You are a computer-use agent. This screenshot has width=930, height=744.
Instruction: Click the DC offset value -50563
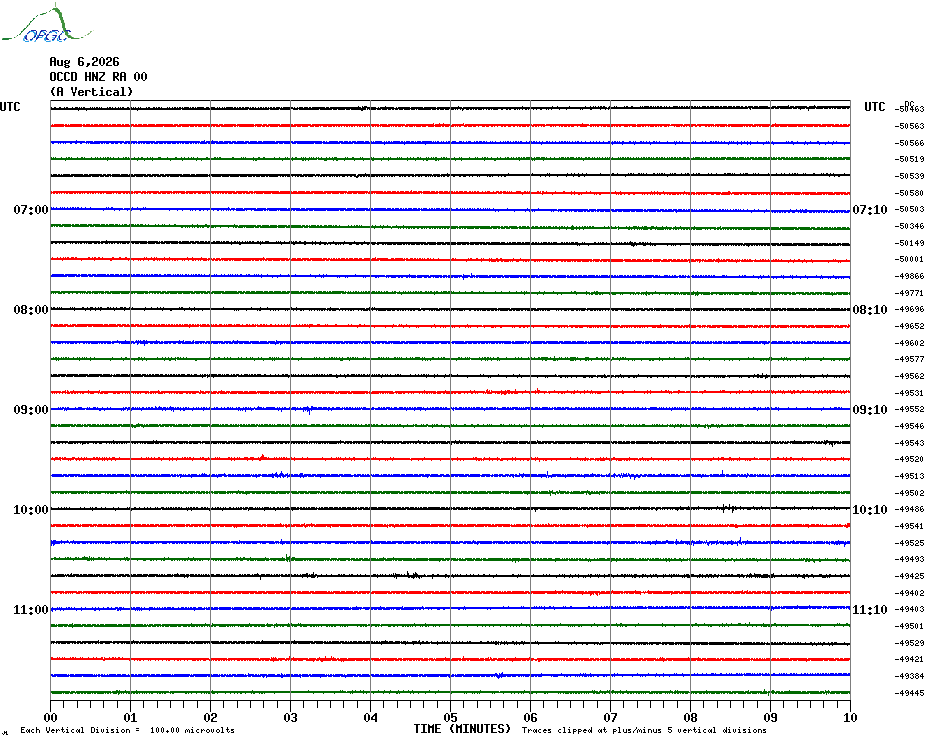click(x=909, y=126)
